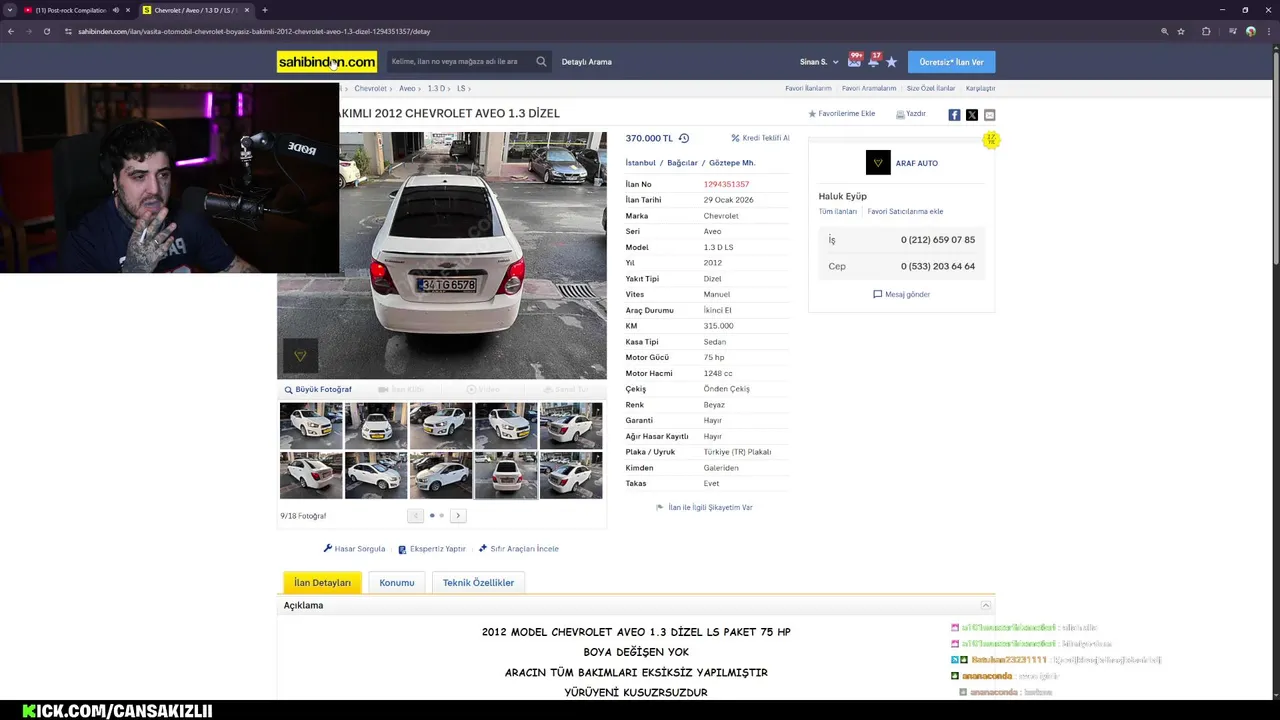
Task: Switch to the Konumu tab
Action: point(397,583)
